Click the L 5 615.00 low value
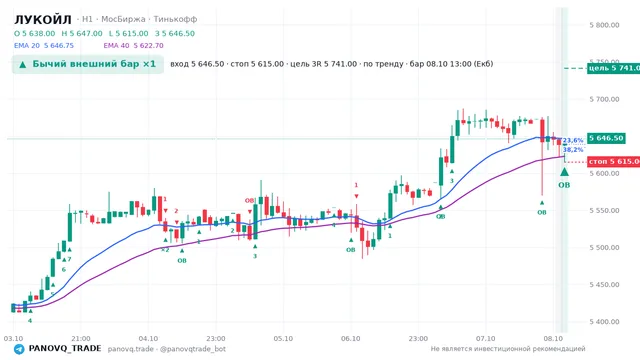 (x=129, y=33)
